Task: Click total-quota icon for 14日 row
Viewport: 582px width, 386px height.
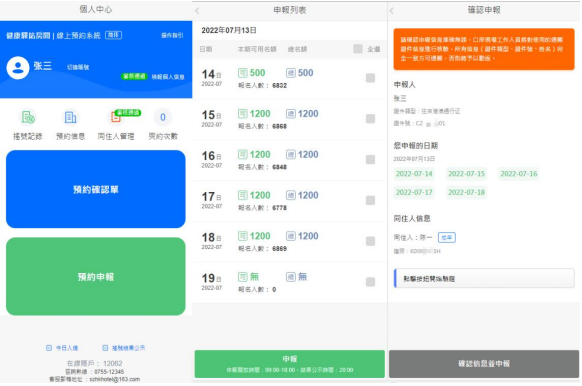Action: 291,73
